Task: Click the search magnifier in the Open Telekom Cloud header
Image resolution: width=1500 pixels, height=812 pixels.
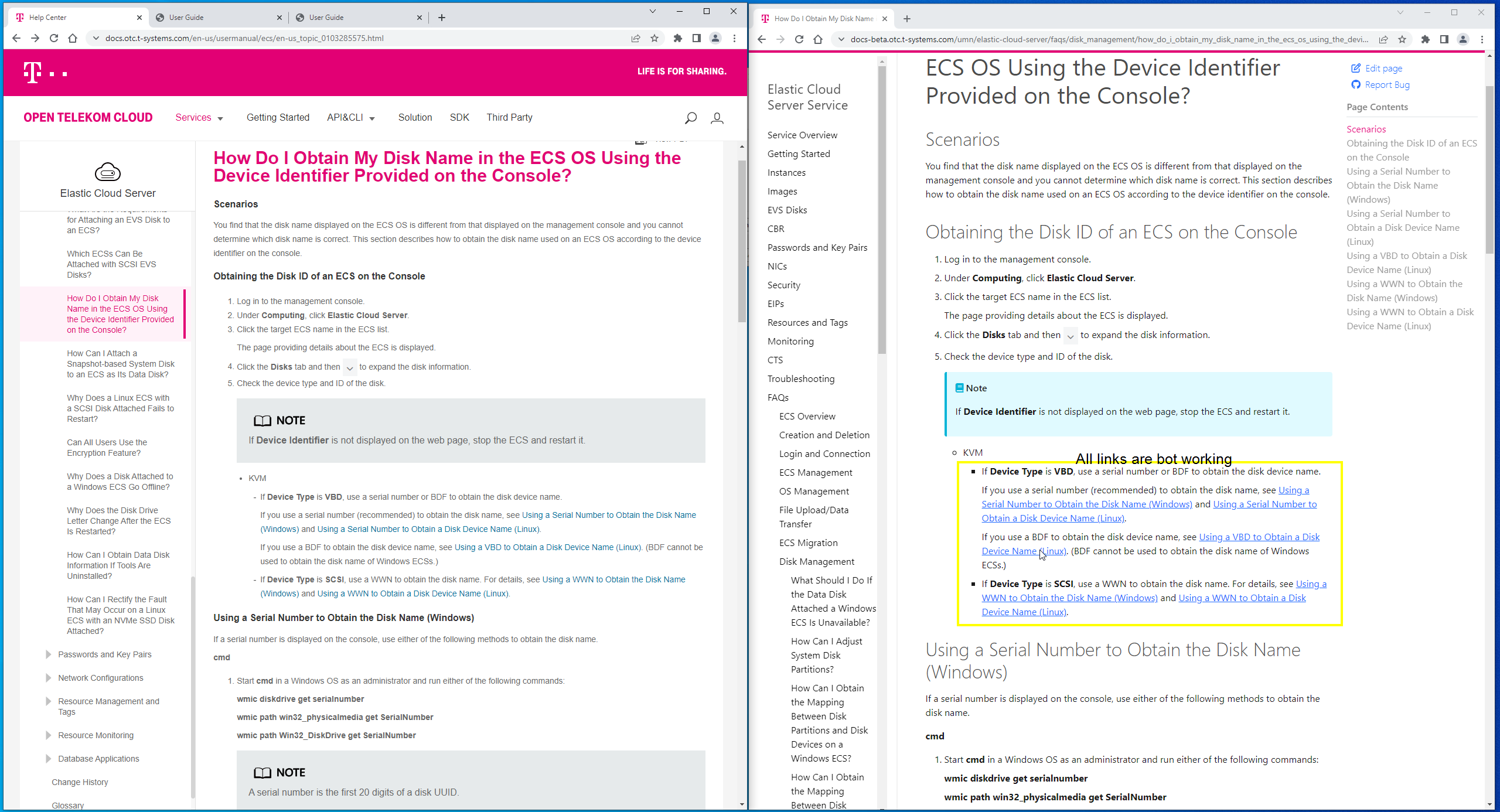Action: (x=690, y=118)
